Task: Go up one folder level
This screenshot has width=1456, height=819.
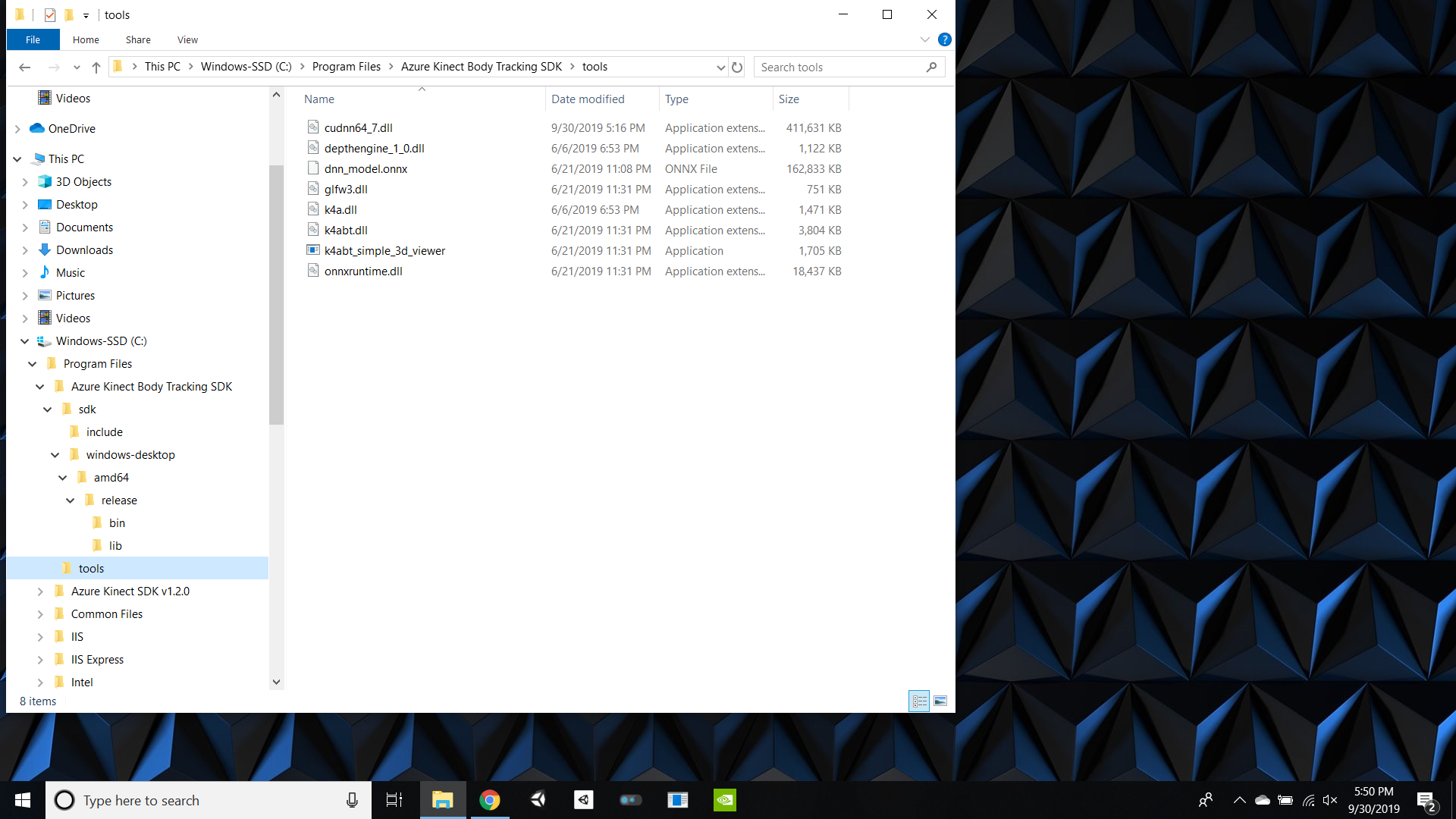Action: coord(96,67)
